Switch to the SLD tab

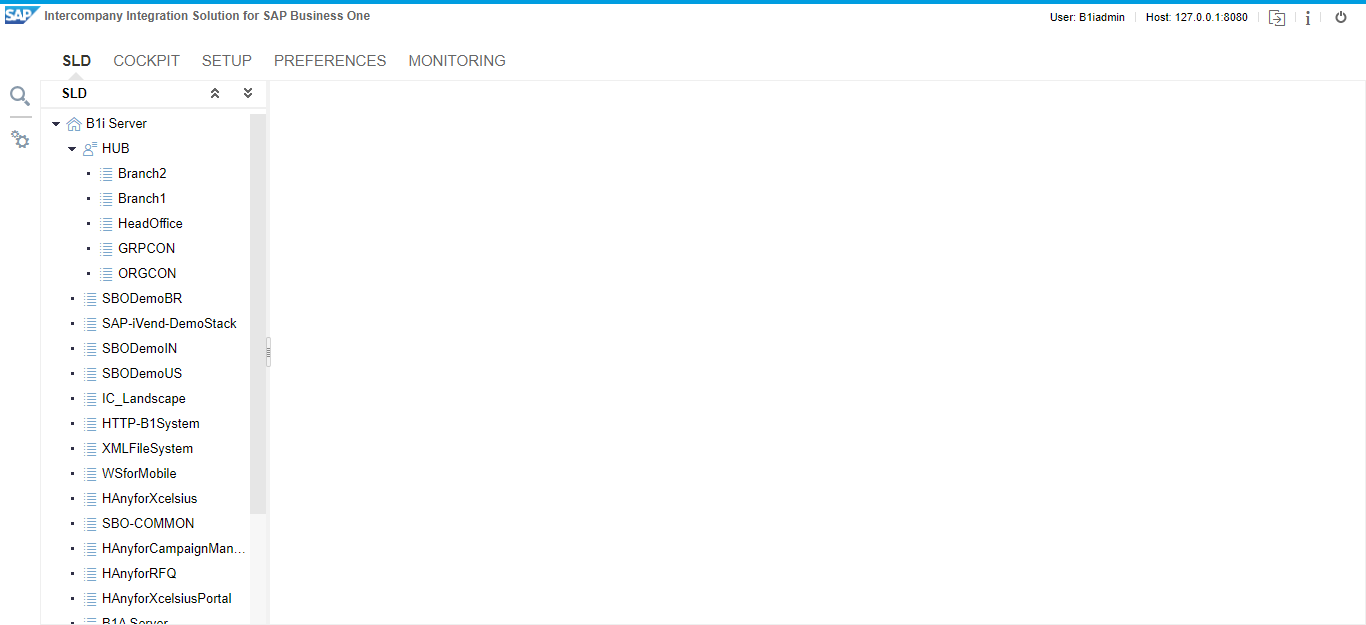tap(77, 61)
